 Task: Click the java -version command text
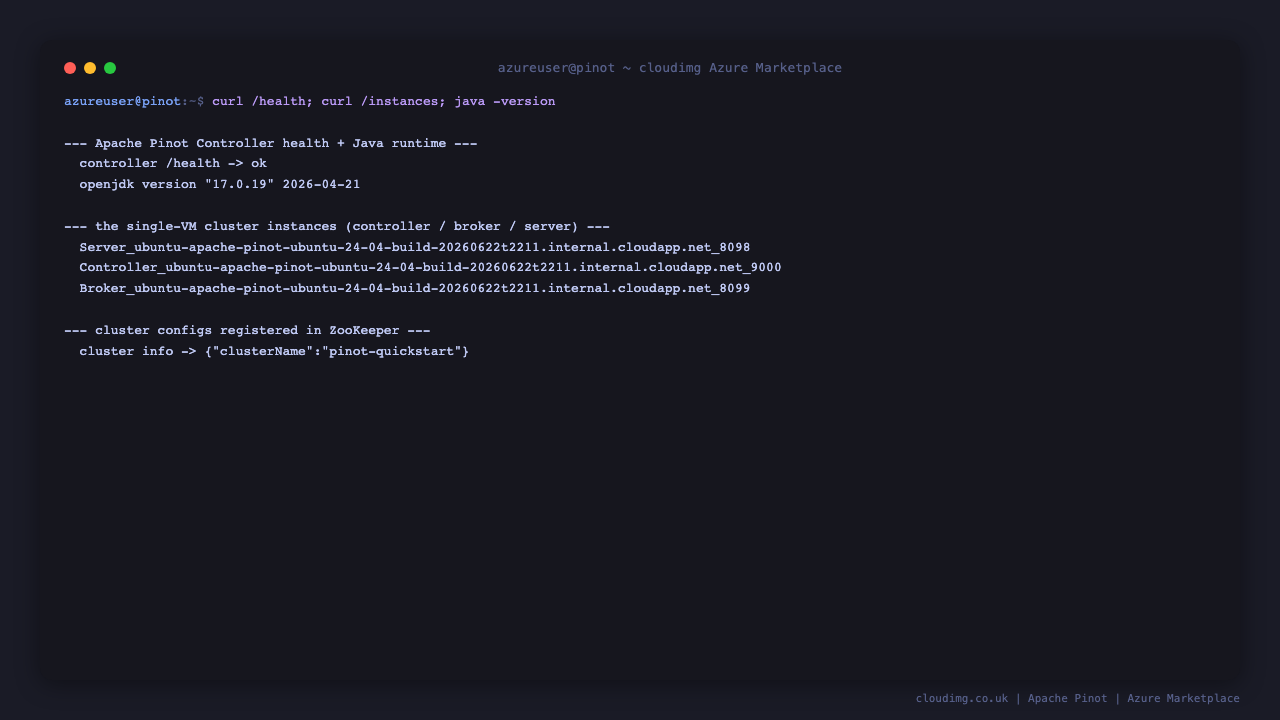tap(505, 102)
